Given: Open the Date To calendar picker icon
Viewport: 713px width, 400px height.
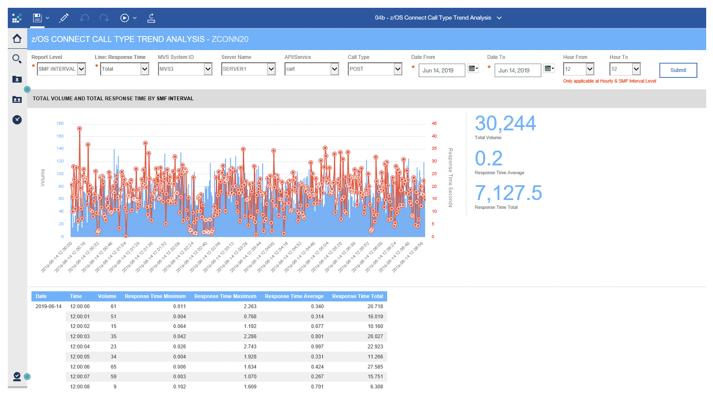Looking at the screenshot, I should (549, 70).
